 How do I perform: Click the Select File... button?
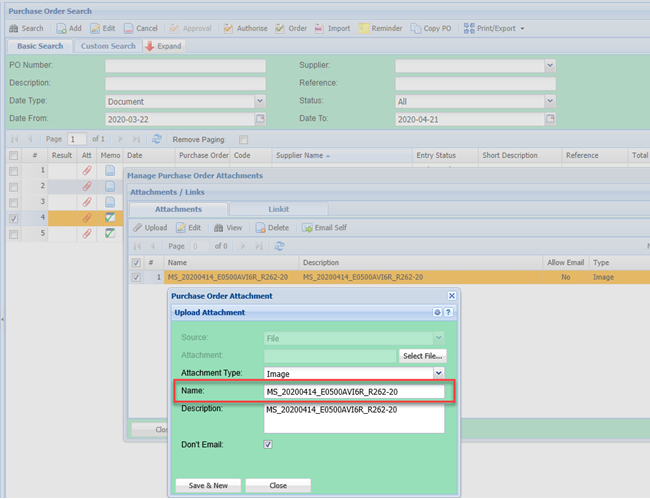pos(423,355)
